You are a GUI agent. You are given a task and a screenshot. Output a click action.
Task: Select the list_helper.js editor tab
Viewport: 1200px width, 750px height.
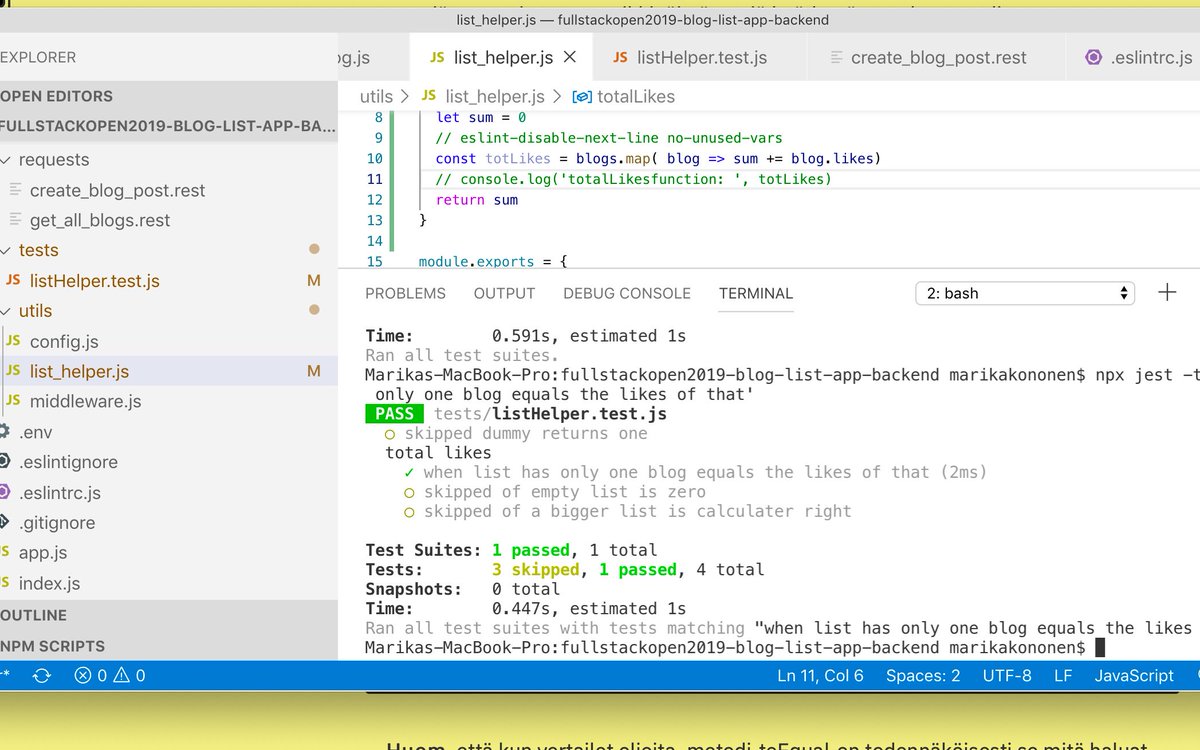click(501, 57)
